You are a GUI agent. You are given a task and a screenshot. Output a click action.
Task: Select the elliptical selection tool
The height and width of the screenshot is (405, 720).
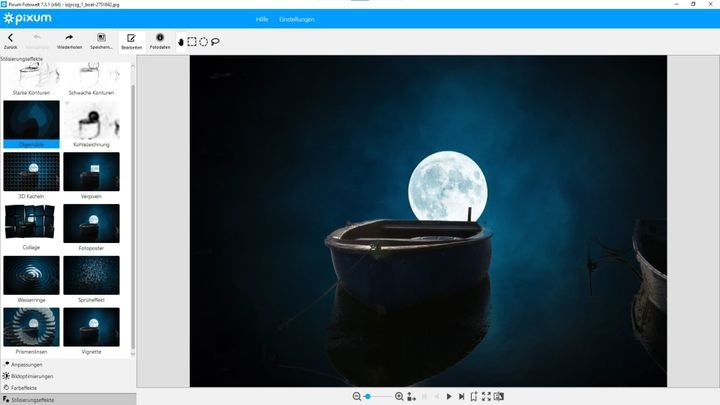pos(203,42)
